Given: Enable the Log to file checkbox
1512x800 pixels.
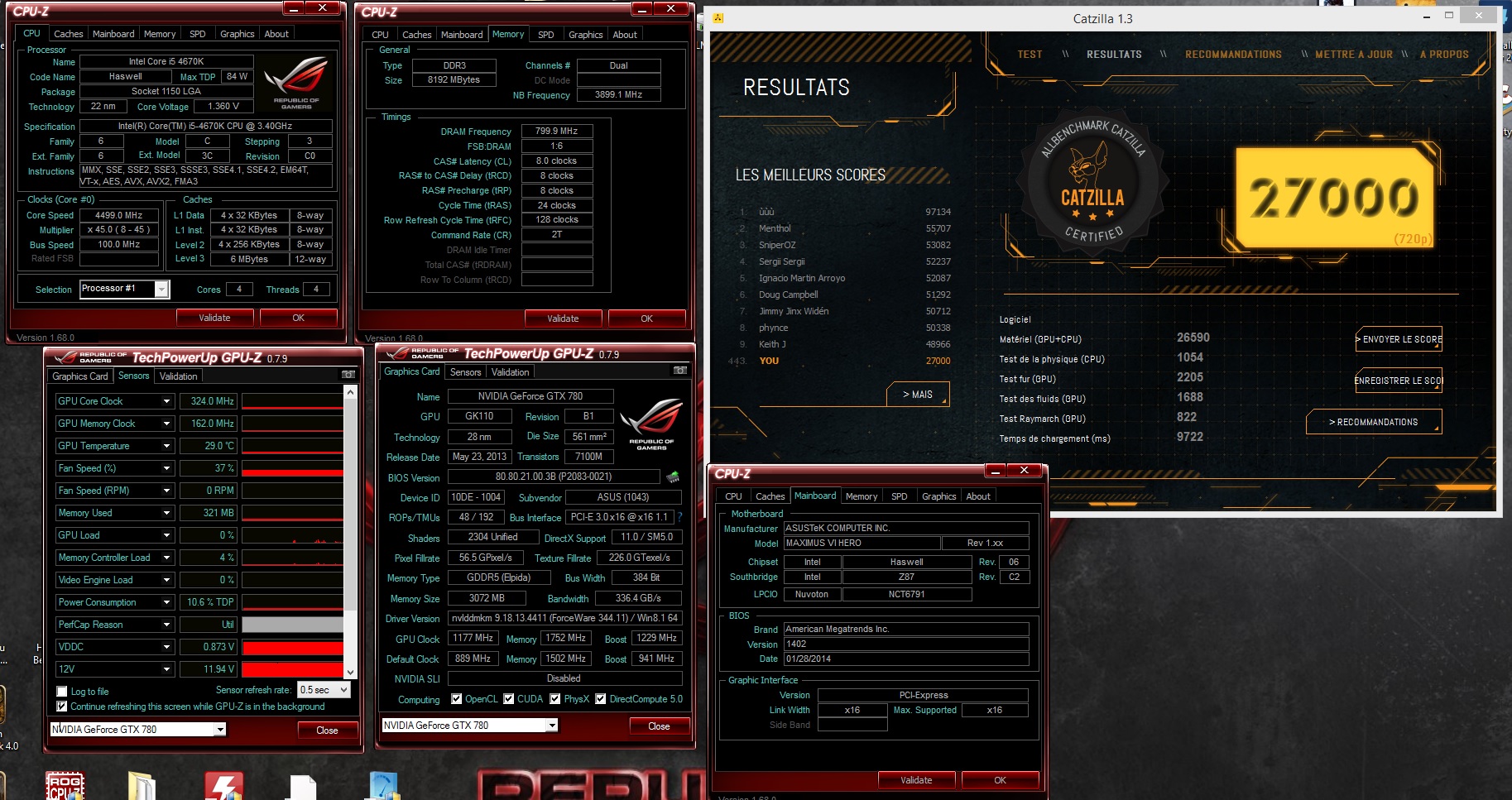Looking at the screenshot, I should click(61, 692).
